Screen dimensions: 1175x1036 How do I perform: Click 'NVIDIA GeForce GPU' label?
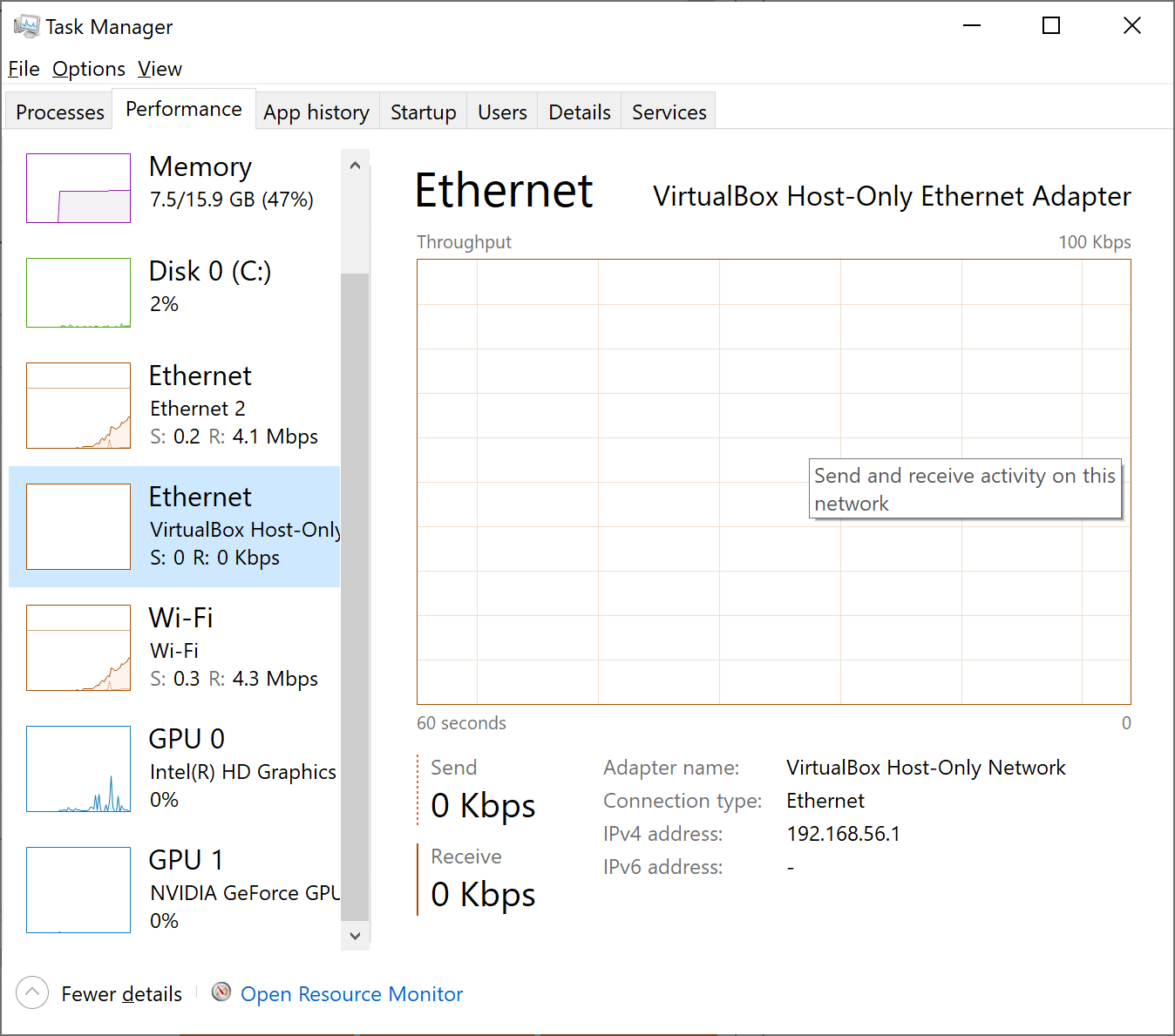(x=245, y=893)
